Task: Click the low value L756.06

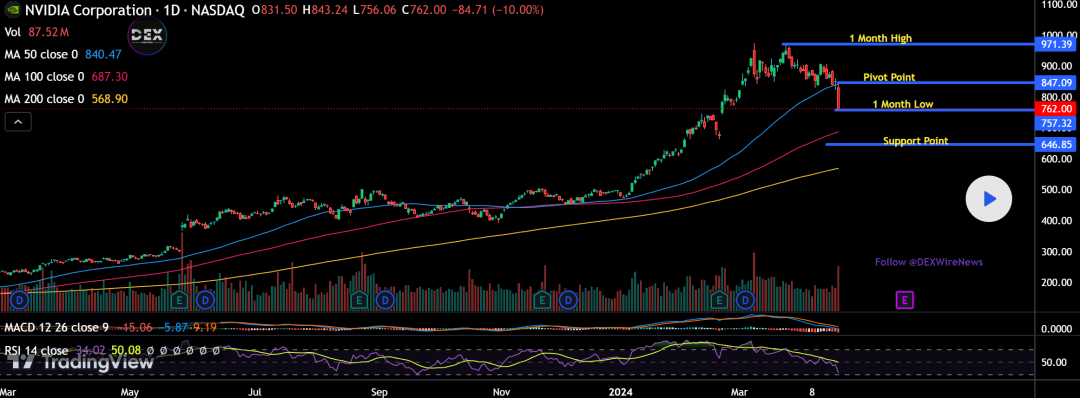Action: (375, 10)
